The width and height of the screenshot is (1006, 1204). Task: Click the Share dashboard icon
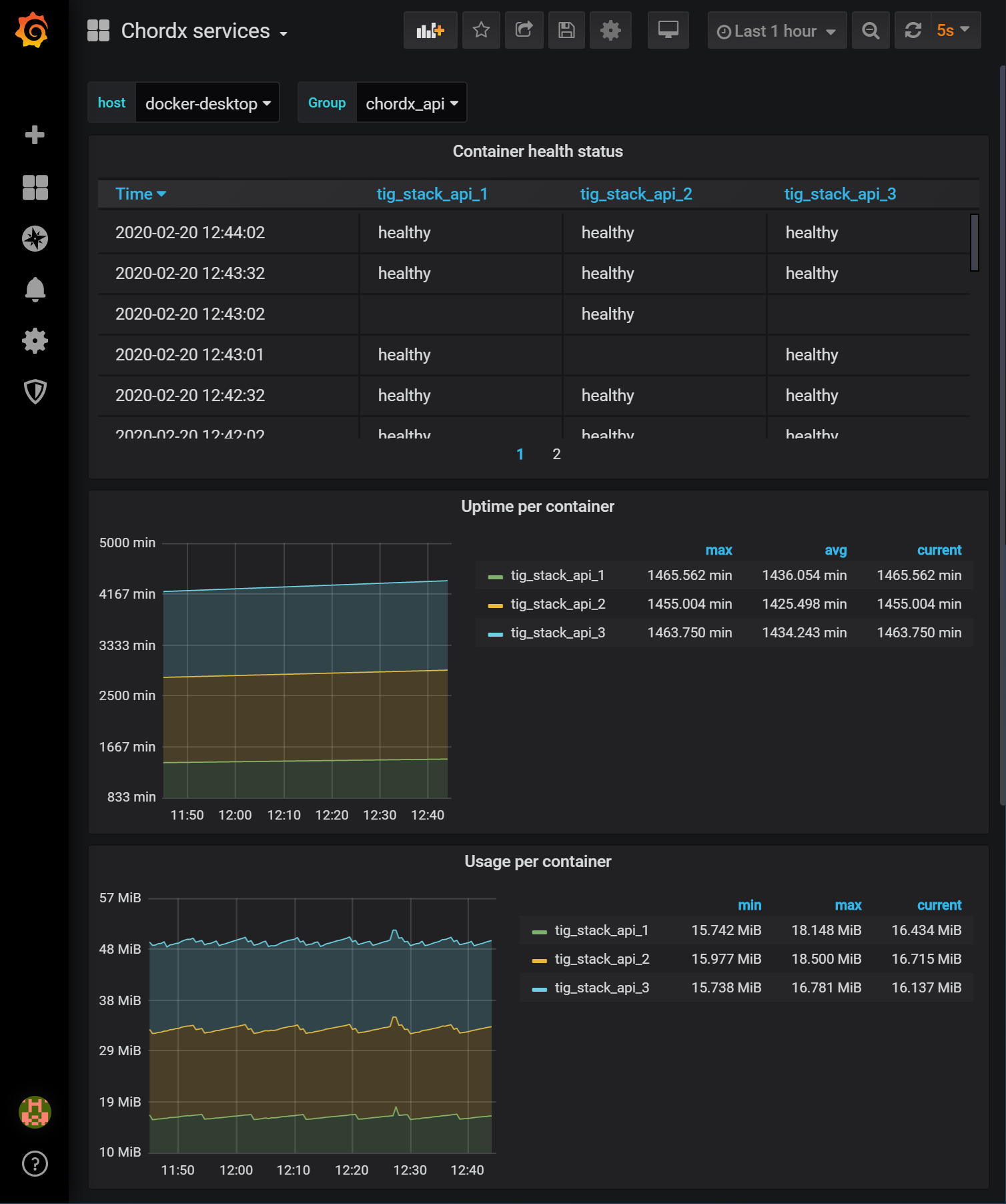tap(524, 30)
